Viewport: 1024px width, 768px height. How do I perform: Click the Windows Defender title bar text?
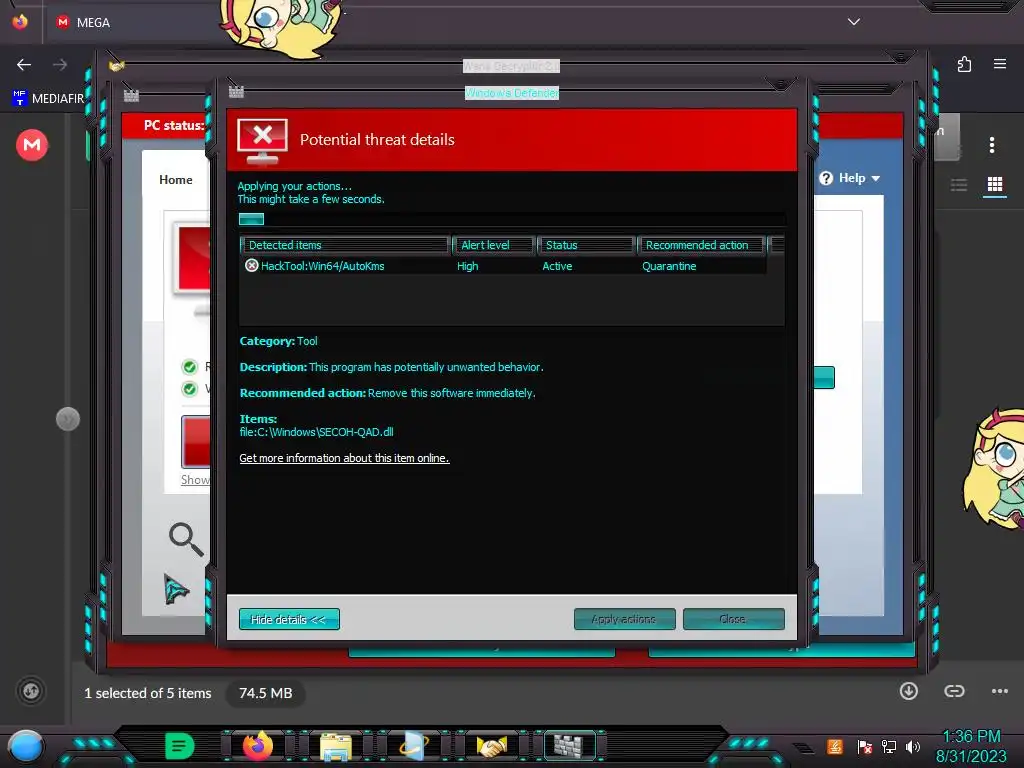(x=512, y=93)
